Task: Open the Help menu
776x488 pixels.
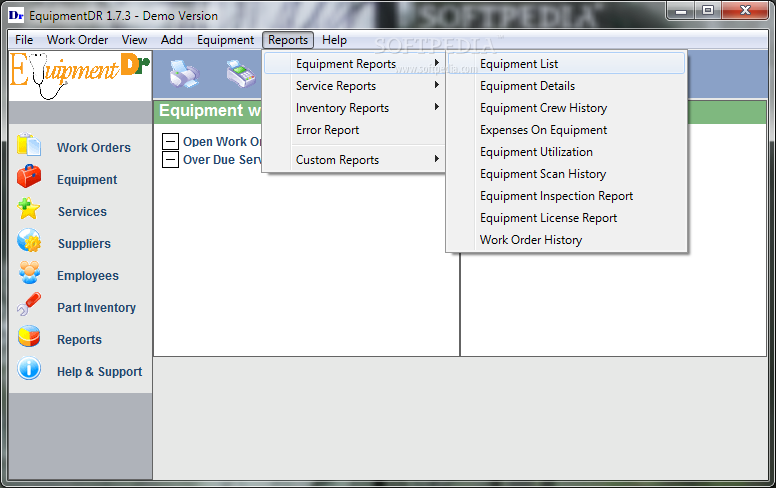Action: tap(335, 40)
